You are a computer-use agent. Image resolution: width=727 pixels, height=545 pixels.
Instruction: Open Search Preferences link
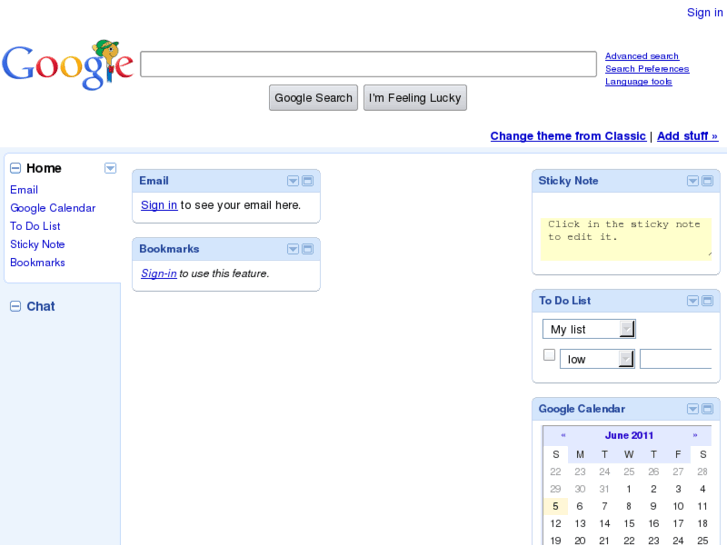[x=647, y=69]
